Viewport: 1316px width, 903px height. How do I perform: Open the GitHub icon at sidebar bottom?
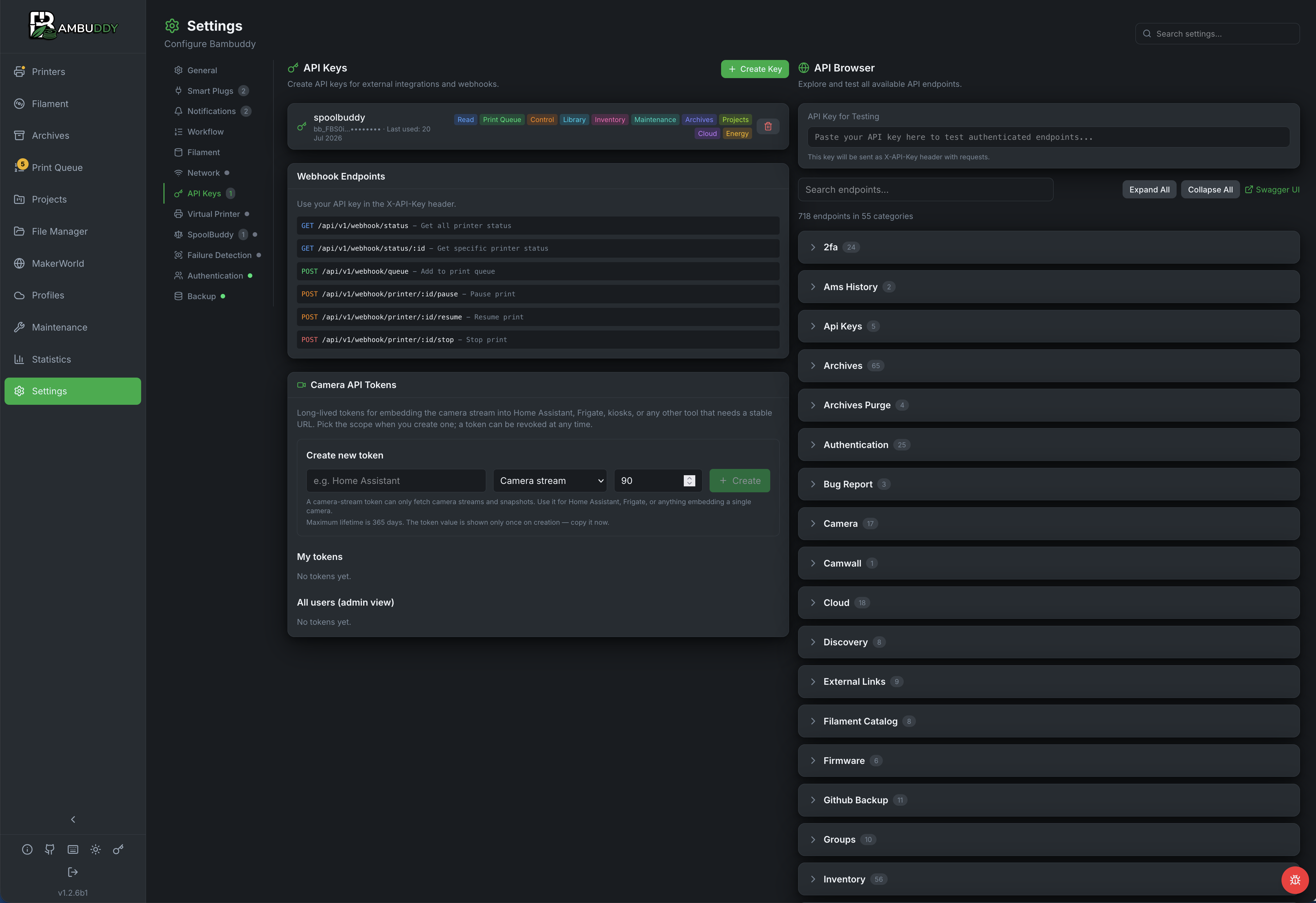(x=50, y=849)
